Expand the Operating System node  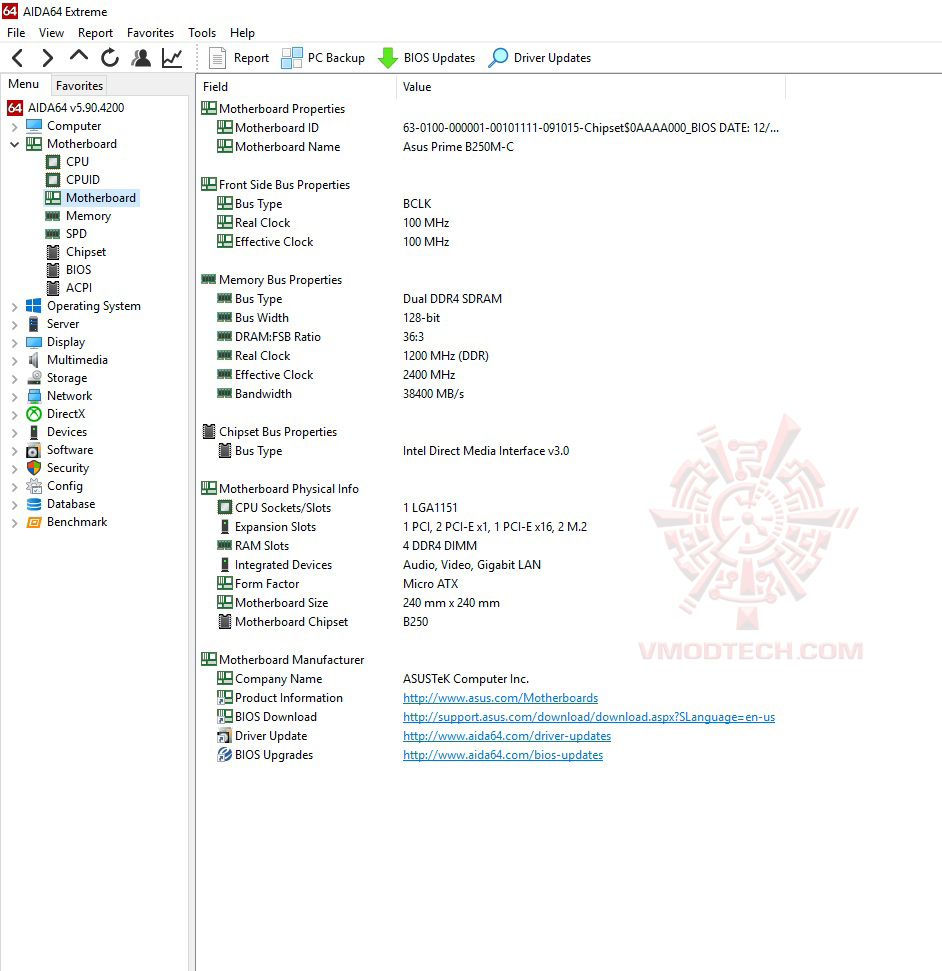[x=14, y=307]
